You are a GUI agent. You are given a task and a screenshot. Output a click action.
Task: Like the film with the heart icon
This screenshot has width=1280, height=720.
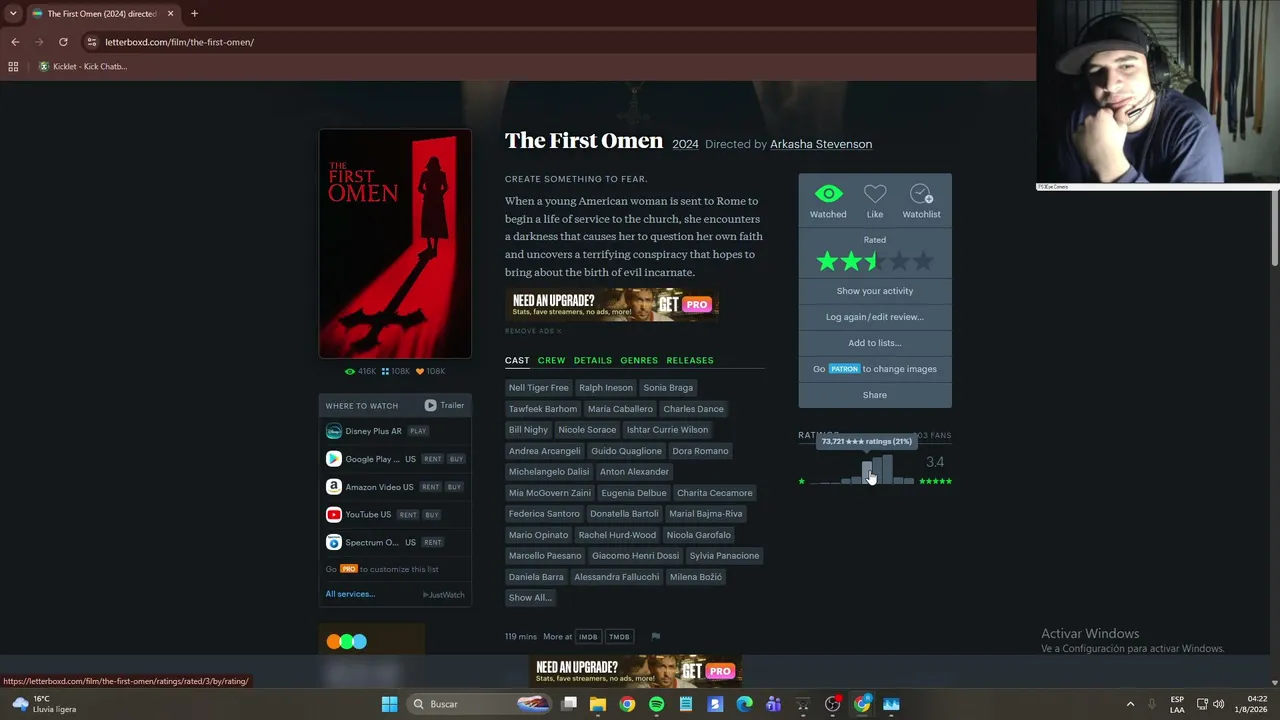pos(875,194)
